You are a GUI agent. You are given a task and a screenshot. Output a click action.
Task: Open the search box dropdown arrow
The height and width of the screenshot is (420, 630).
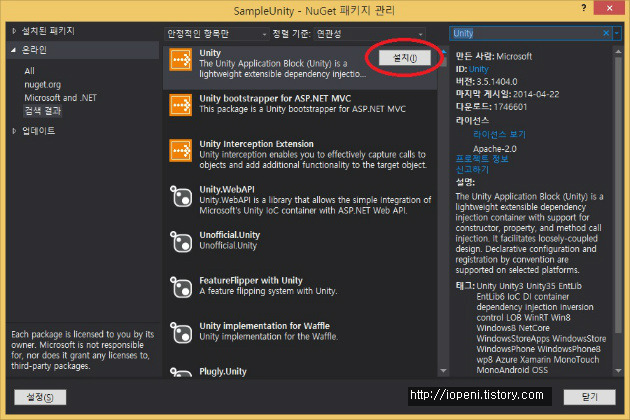[616, 33]
